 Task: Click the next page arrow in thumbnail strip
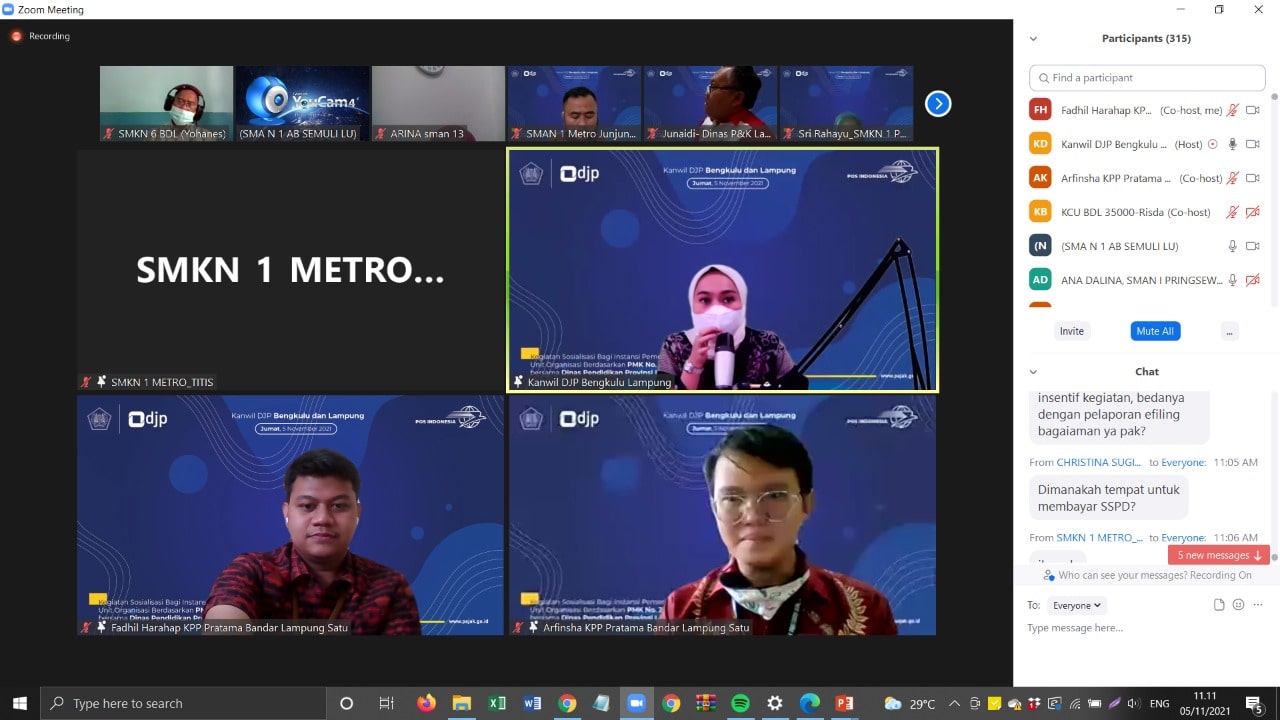[x=937, y=104]
